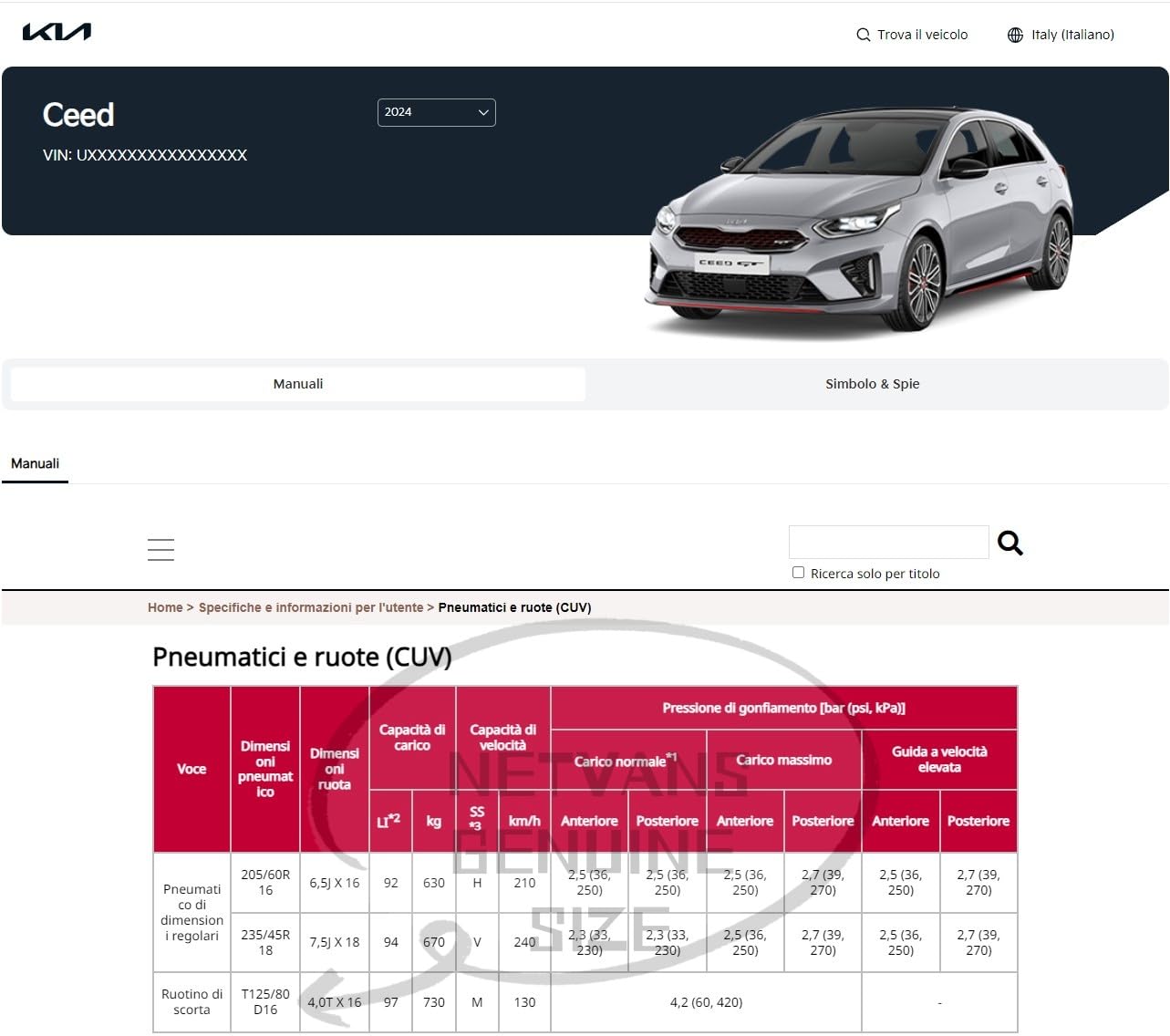Open Specifiche e informazioni per l'utente breadcrumb
Image resolution: width=1170 pixels, height=1036 pixels.
point(311,607)
